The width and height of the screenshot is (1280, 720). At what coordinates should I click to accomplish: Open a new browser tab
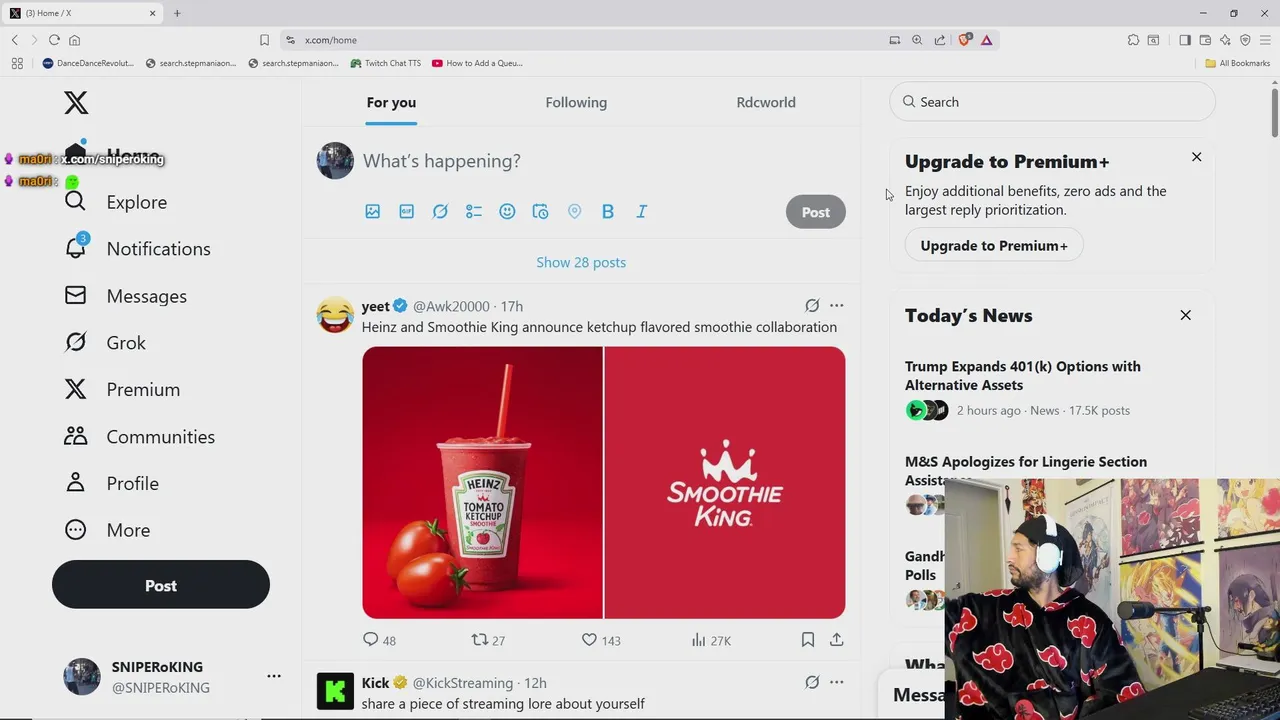click(x=177, y=13)
